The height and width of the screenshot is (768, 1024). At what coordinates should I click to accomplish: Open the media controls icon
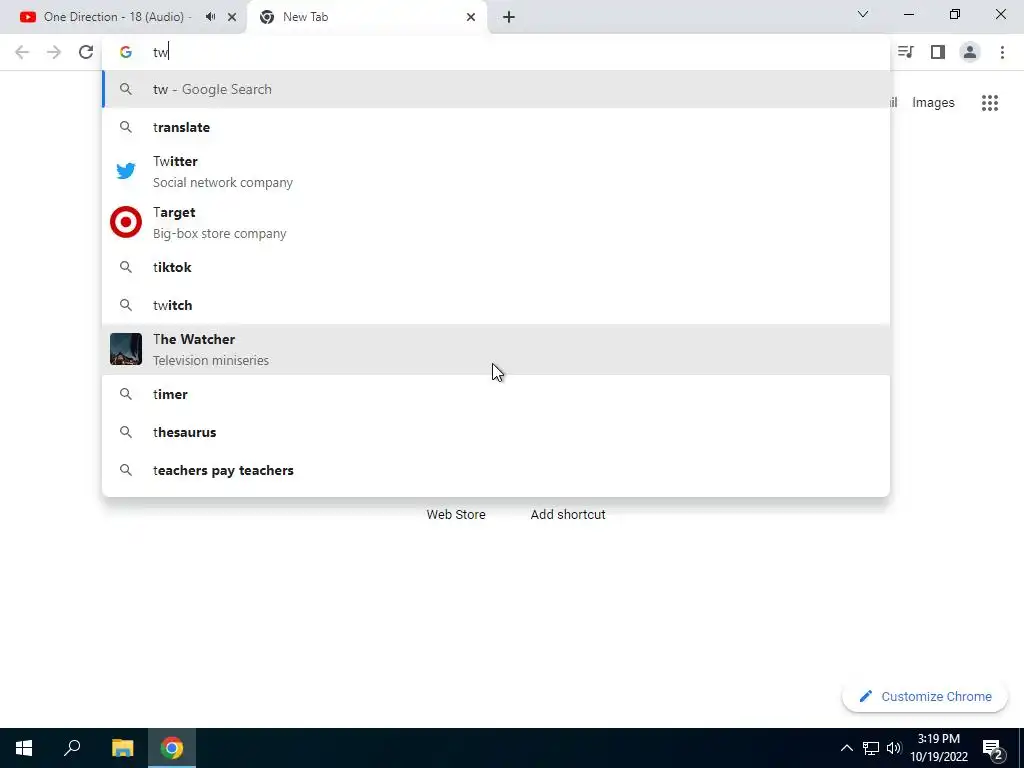click(906, 52)
